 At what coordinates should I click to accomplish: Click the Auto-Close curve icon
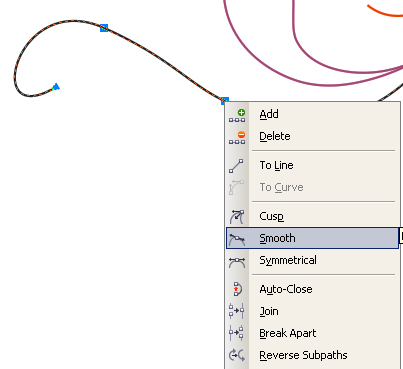237,289
